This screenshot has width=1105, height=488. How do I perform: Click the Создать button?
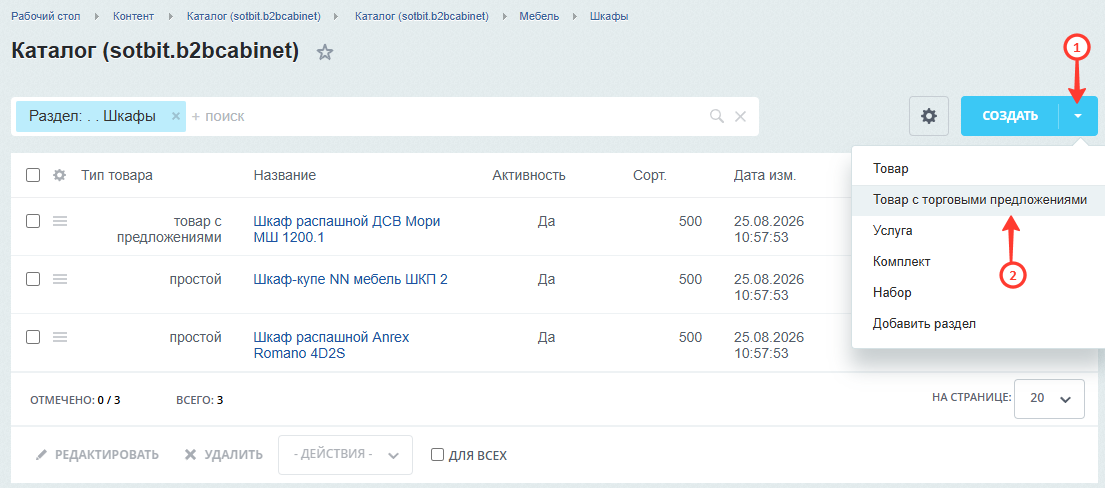coord(1010,116)
